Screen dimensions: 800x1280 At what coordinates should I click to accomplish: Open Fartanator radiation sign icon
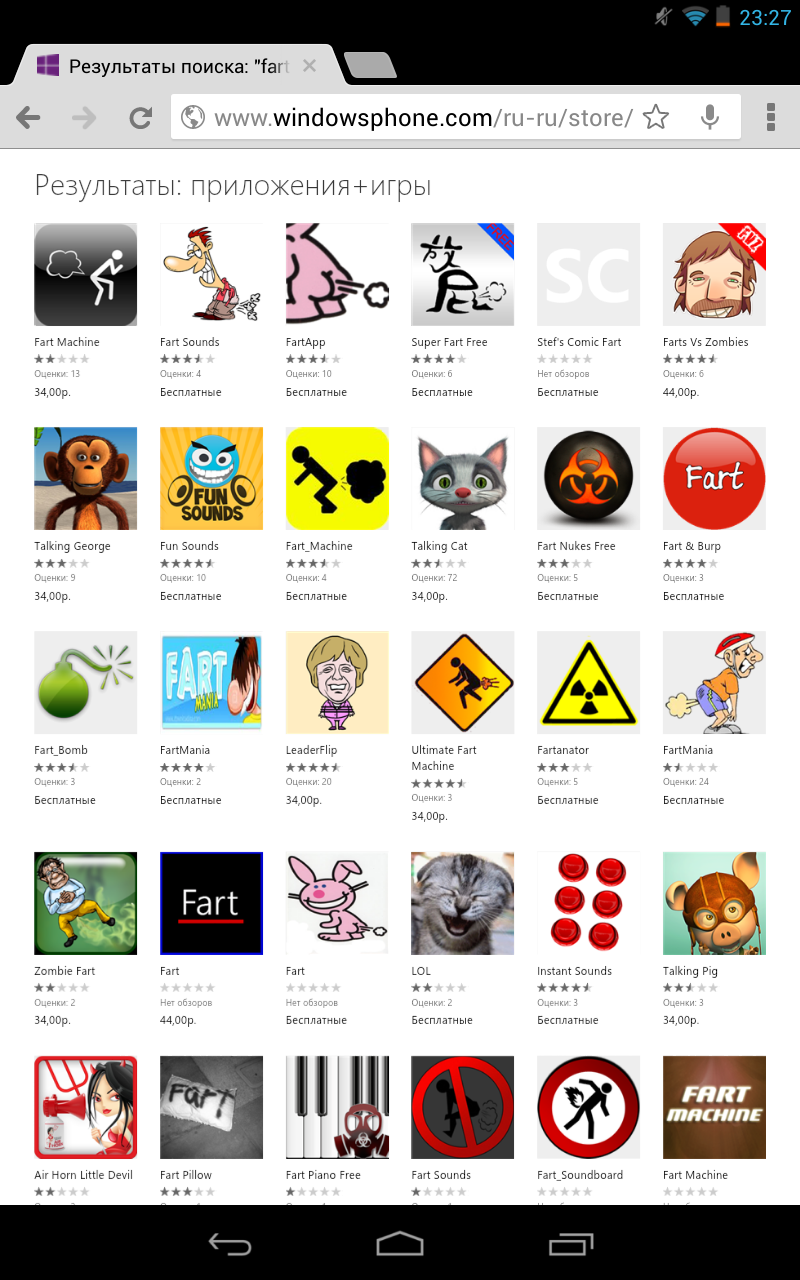589,682
